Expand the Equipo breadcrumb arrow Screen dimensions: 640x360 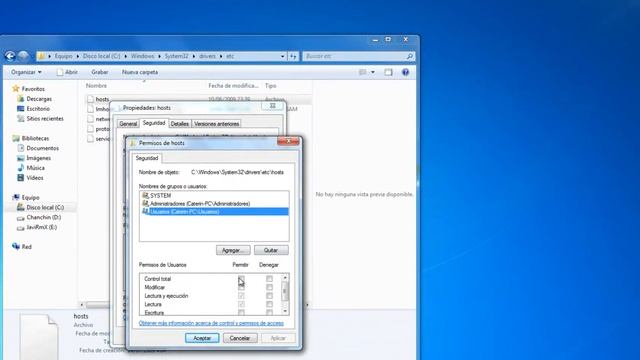[x=78, y=56]
